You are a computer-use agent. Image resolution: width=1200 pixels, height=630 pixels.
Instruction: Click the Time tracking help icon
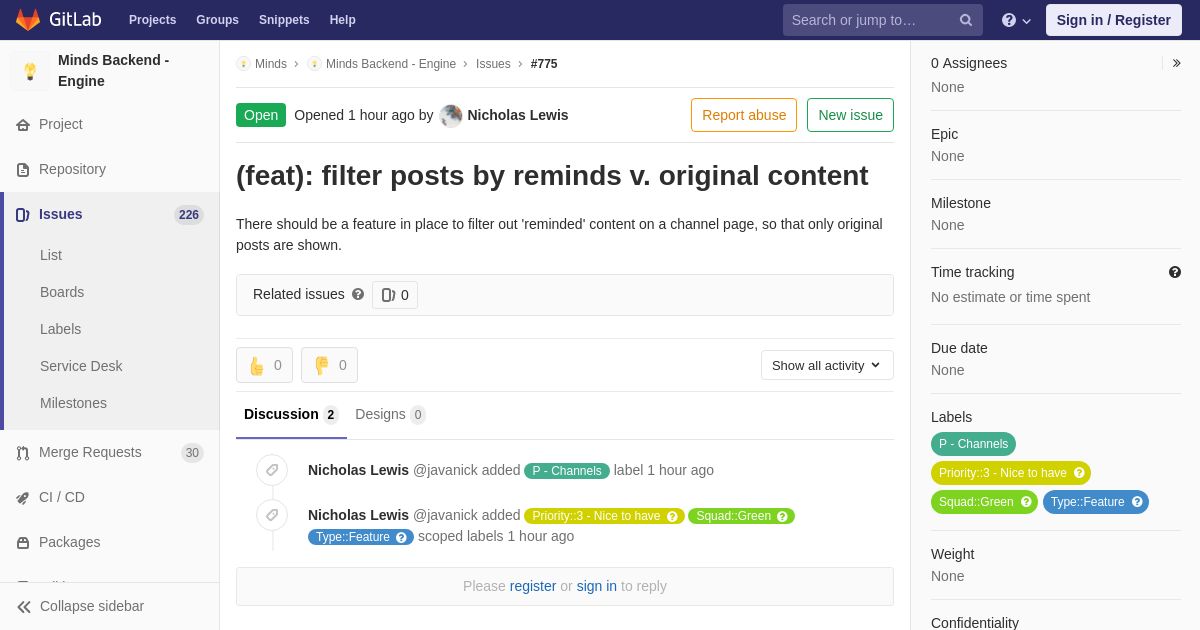[x=1174, y=272]
